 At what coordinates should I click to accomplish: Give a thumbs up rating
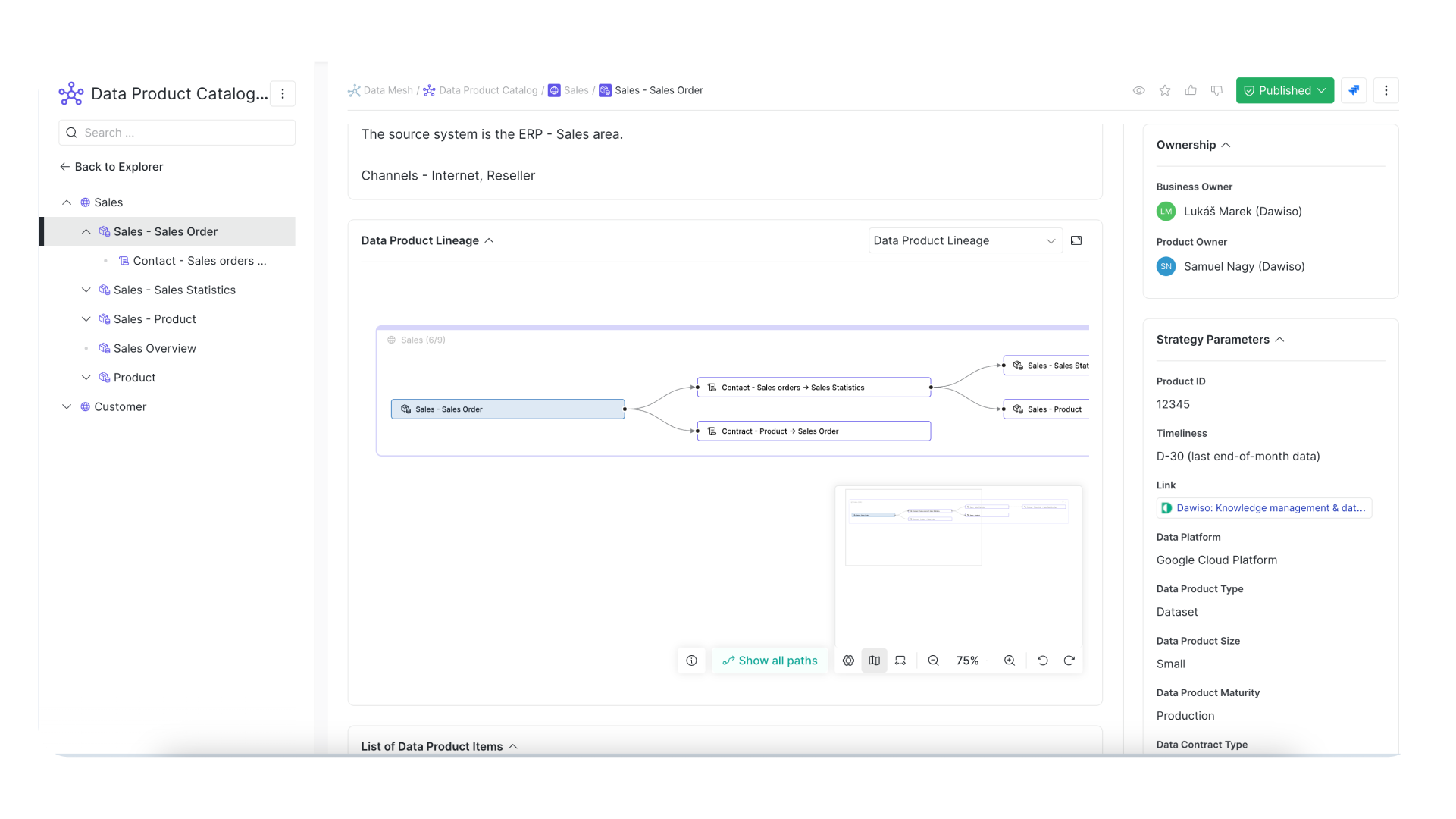[x=1191, y=90]
